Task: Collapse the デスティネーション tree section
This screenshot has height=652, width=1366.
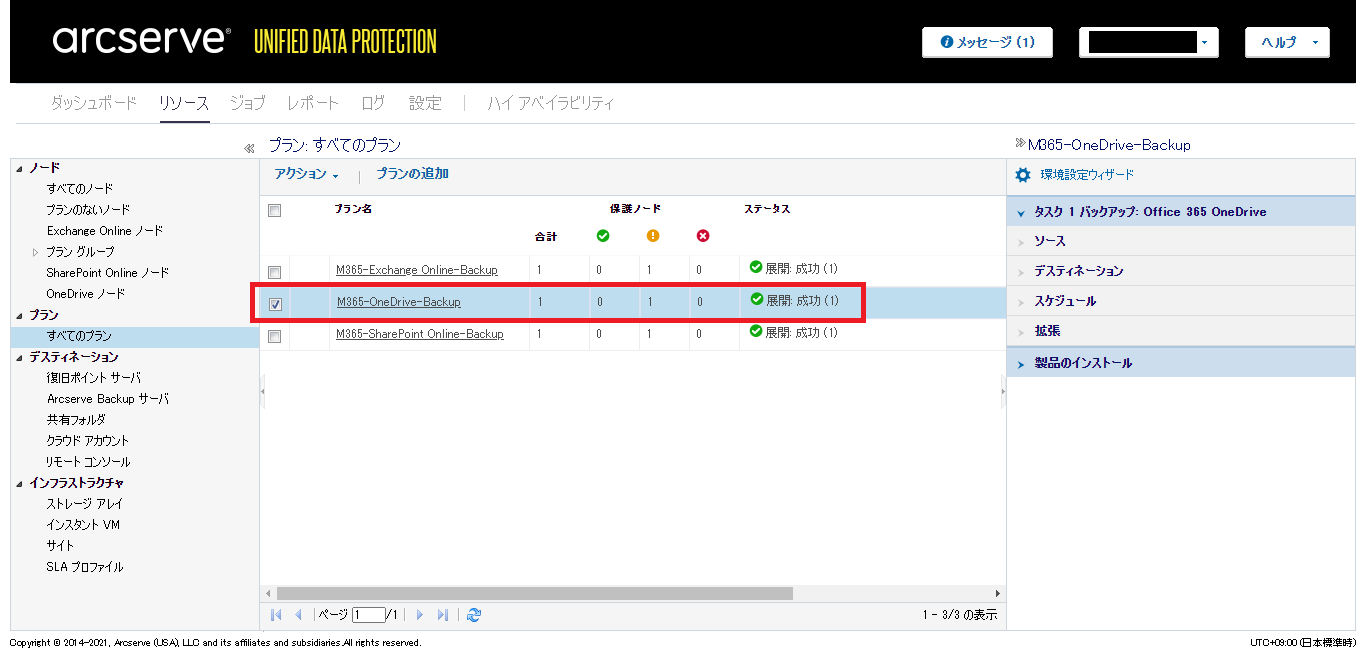Action: [x=20, y=357]
